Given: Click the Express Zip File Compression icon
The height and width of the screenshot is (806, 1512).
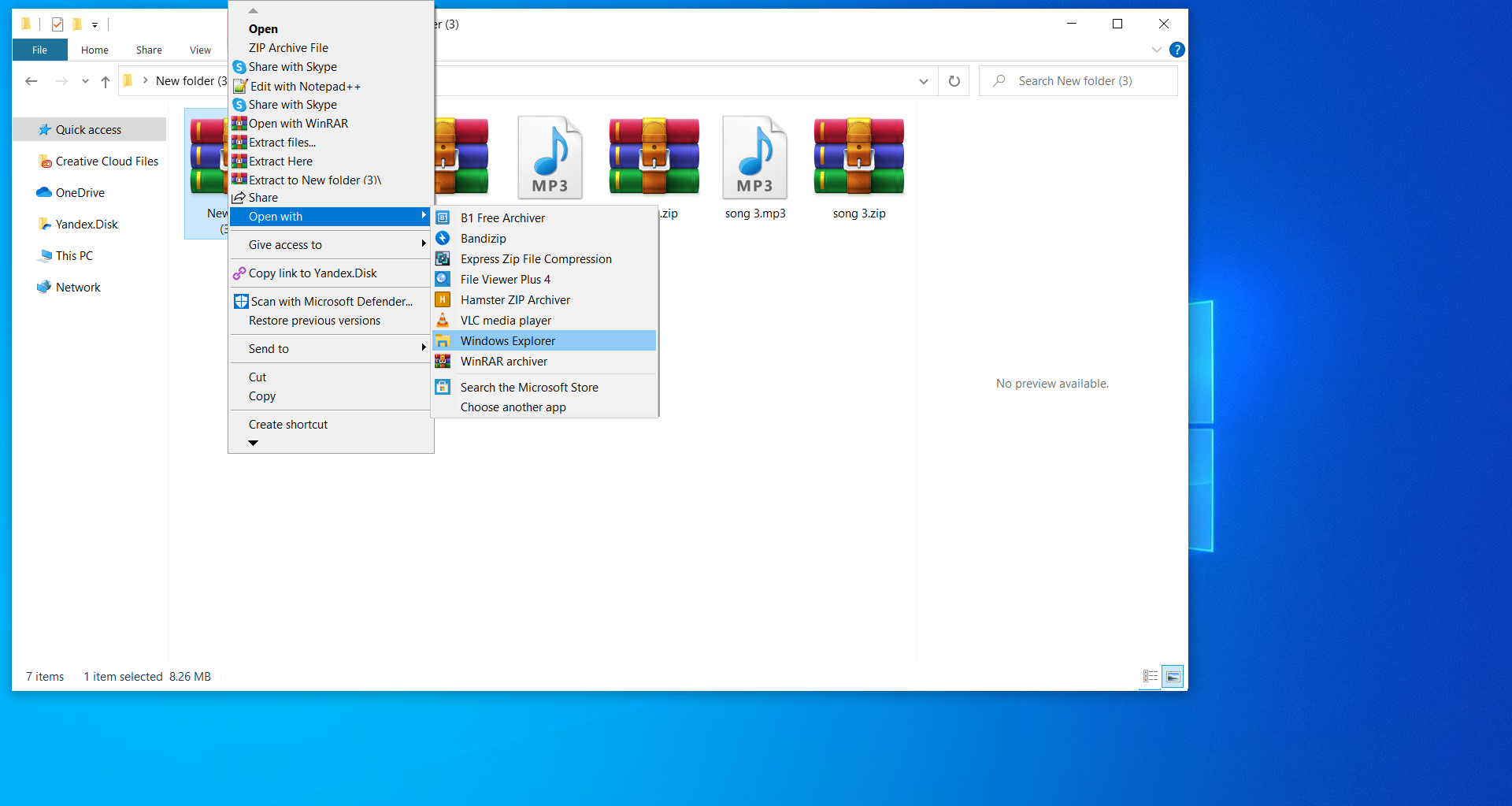Looking at the screenshot, I should 443,259.
